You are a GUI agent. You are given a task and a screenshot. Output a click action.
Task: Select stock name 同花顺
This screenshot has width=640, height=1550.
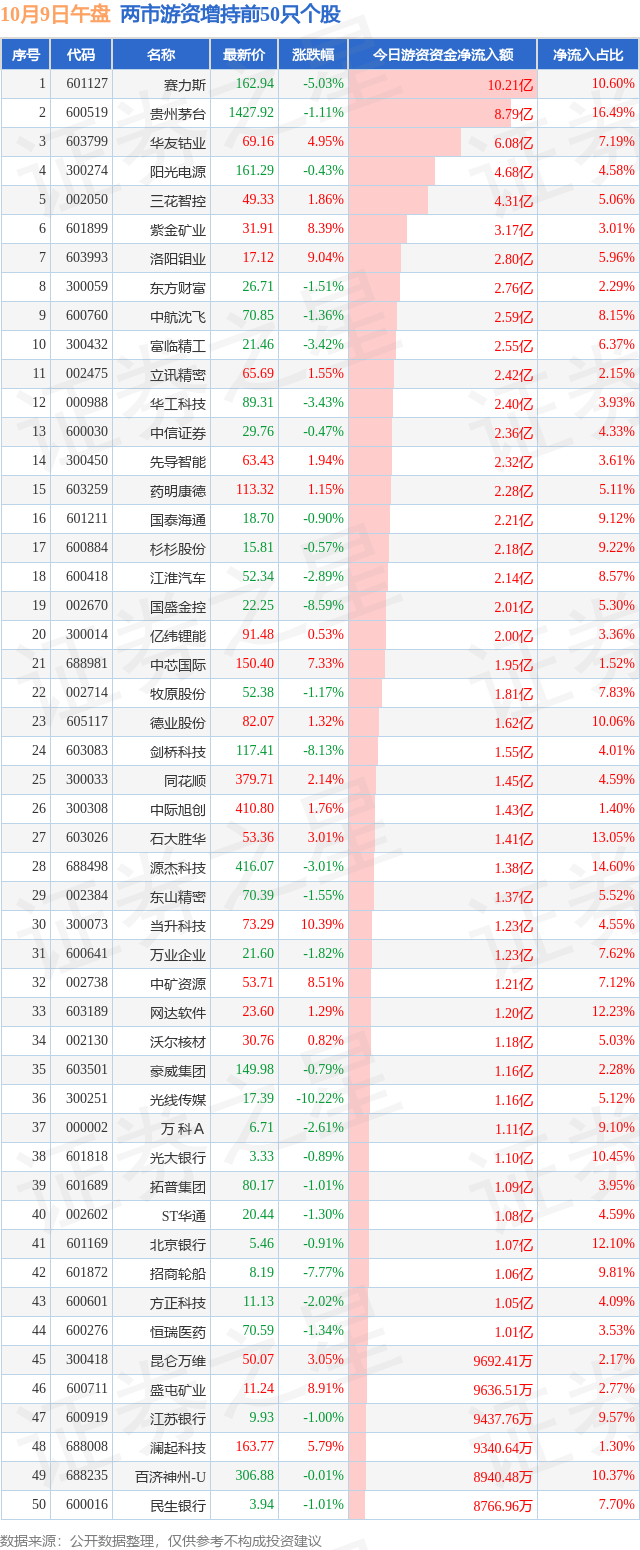pos(185,781)
